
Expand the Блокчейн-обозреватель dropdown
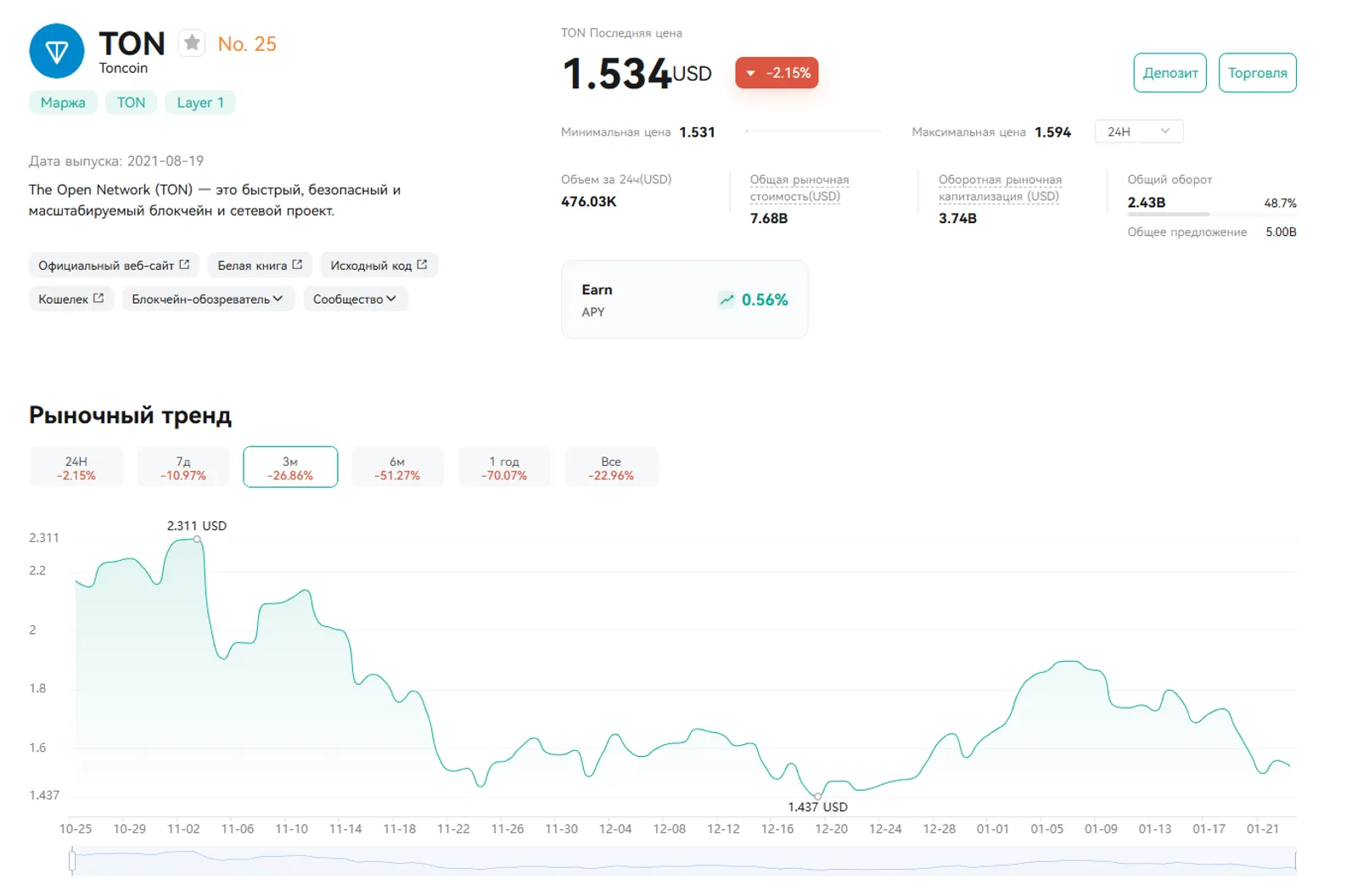point(208,299)
